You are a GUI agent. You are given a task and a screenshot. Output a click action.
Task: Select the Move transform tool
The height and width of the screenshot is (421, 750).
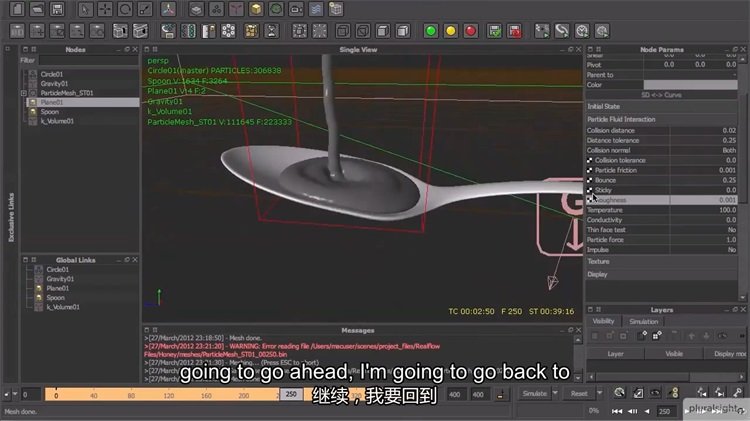pos(105,9)
